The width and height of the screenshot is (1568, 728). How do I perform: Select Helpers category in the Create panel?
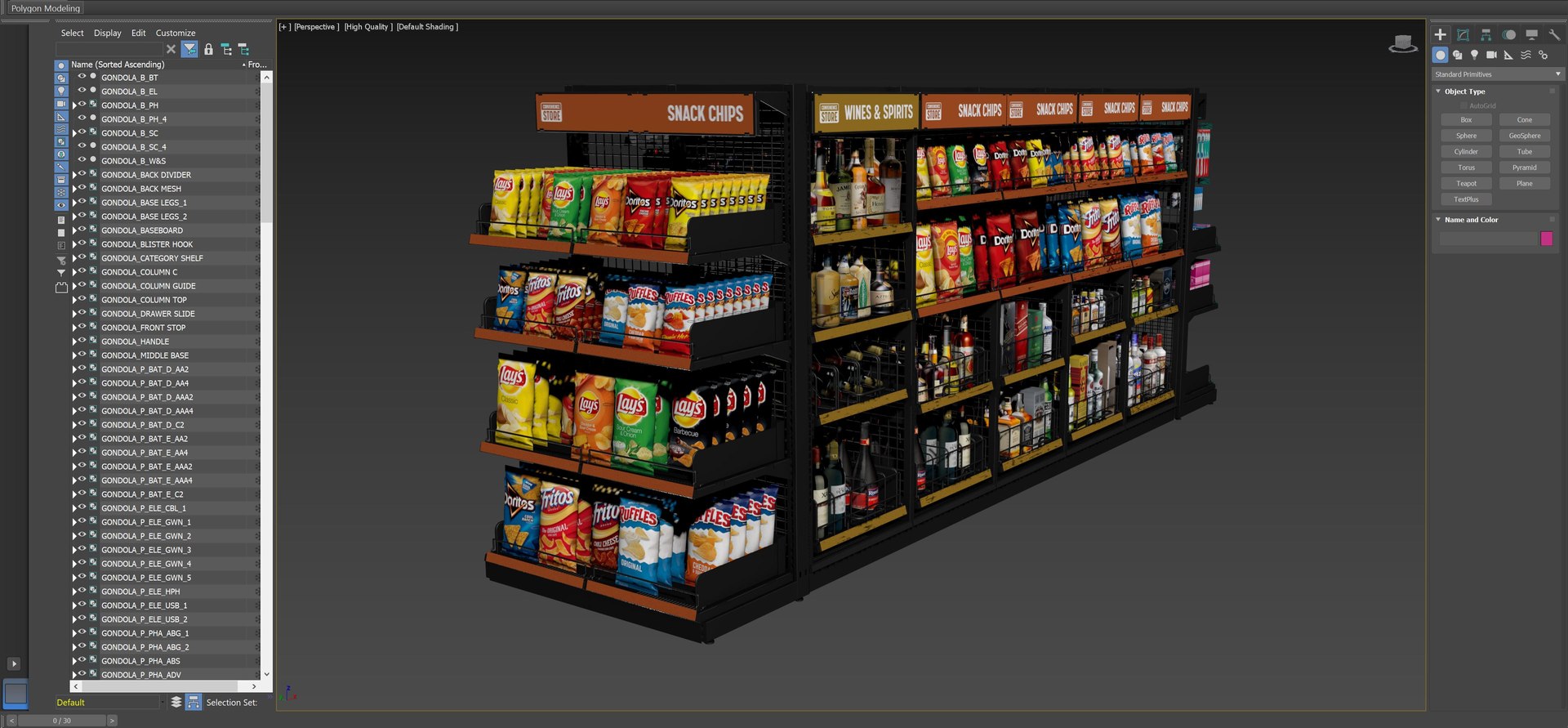(x=1508, y=55)
